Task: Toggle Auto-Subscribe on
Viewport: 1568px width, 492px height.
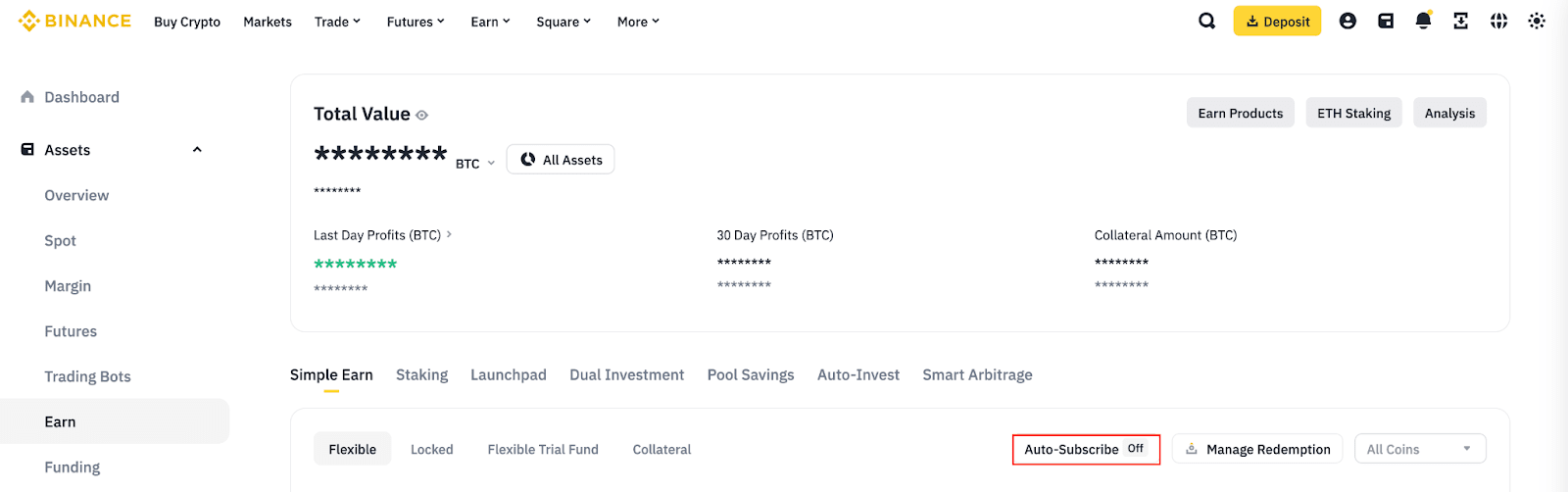Action: pyautogui.click(x=1135, y=449)
